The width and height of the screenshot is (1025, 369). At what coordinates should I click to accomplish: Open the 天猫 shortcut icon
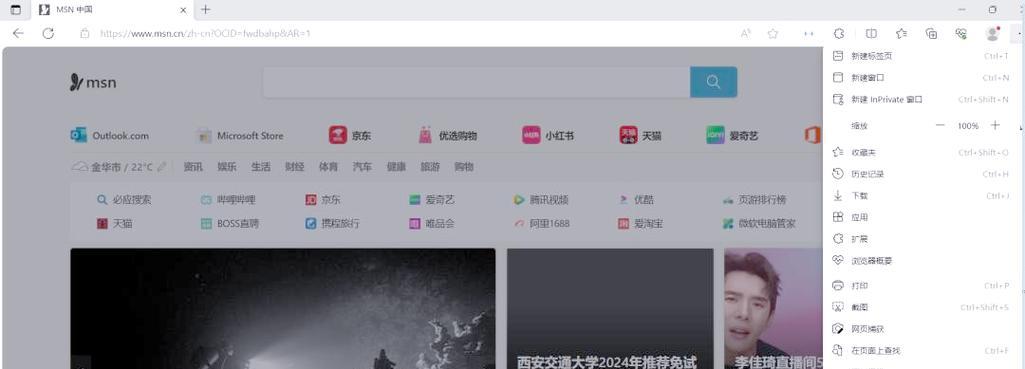pyautogui.click(x=640, y=135)
